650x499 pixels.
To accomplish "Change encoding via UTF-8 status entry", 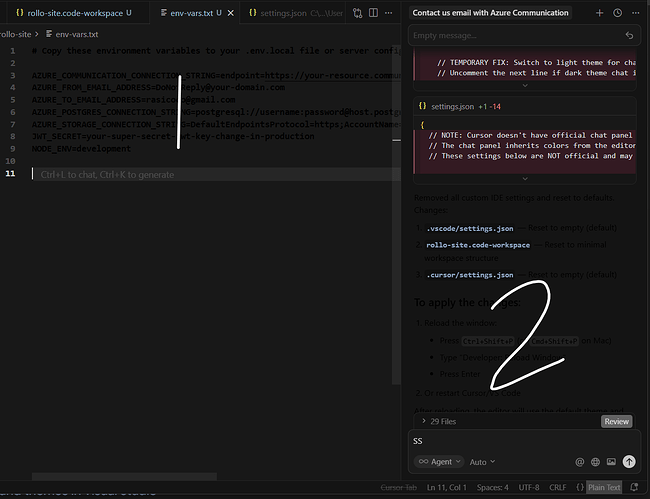I will [529, 487].
